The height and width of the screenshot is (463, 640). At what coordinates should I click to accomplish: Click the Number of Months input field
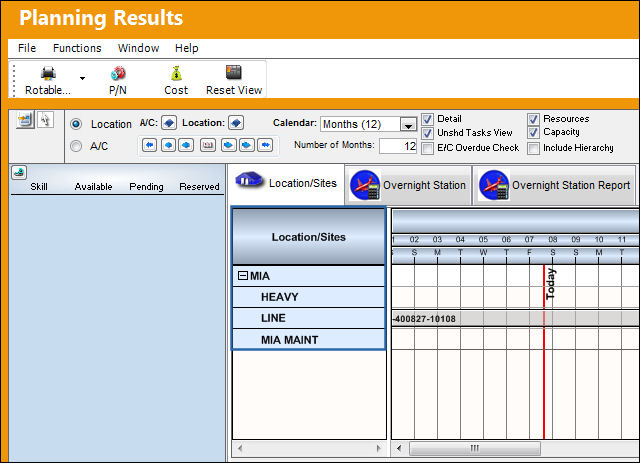coord(398,146)
